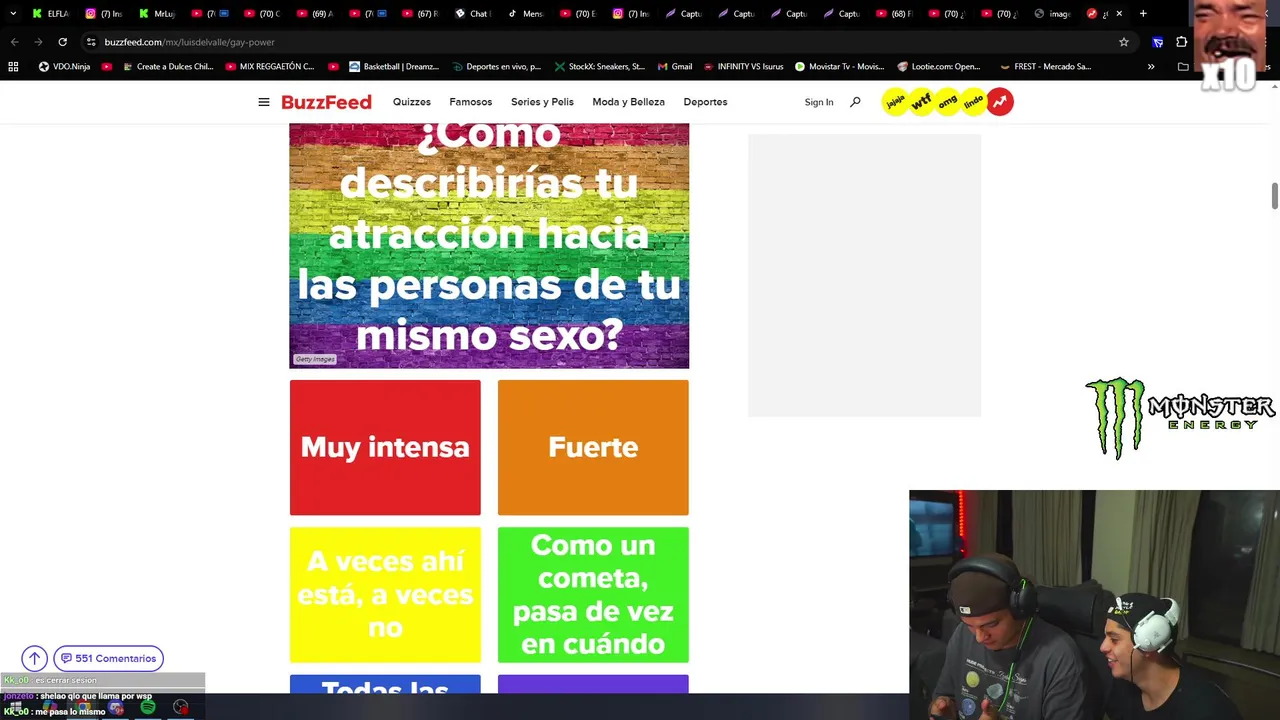Image resolution: width=1280 pixels, height=720 pixels.
Task: Click the page vertical scrollbar thumb
Action: 1274,196
